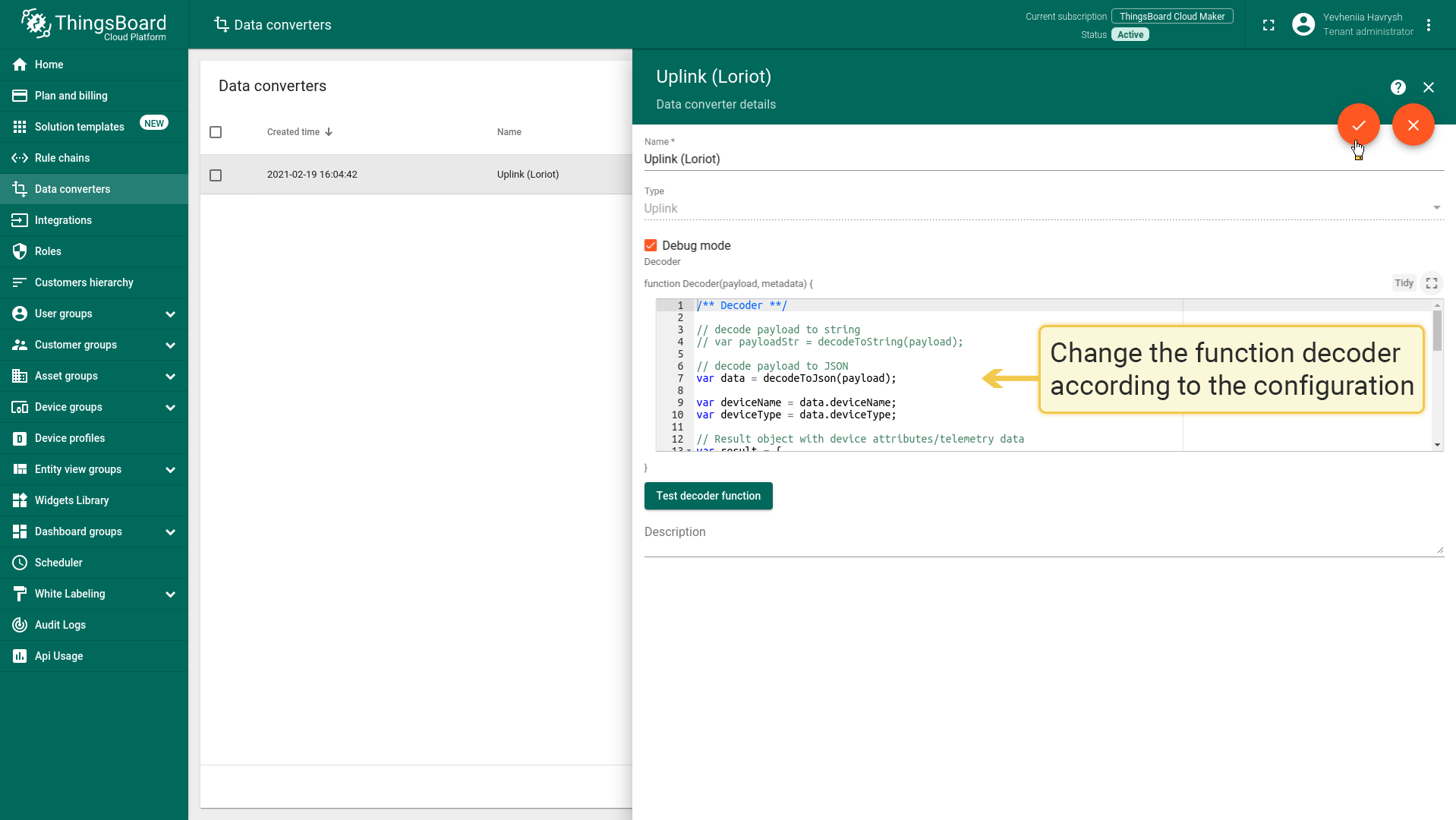The image size is (1456, 820).
Task: Open Integrations from the sidebar
Action: [x=63, y=220]
